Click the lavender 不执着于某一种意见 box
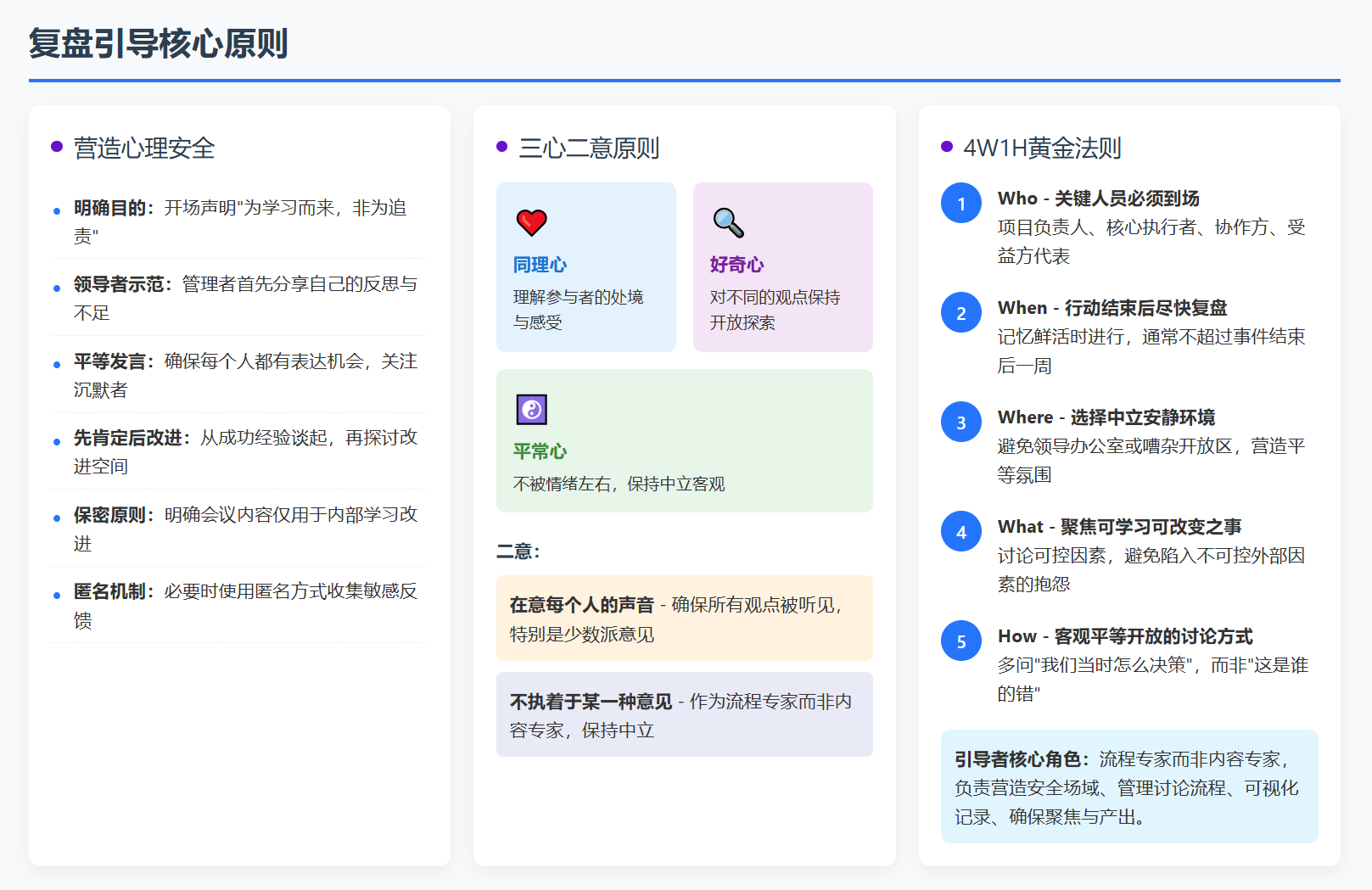 tap(684, 715)
